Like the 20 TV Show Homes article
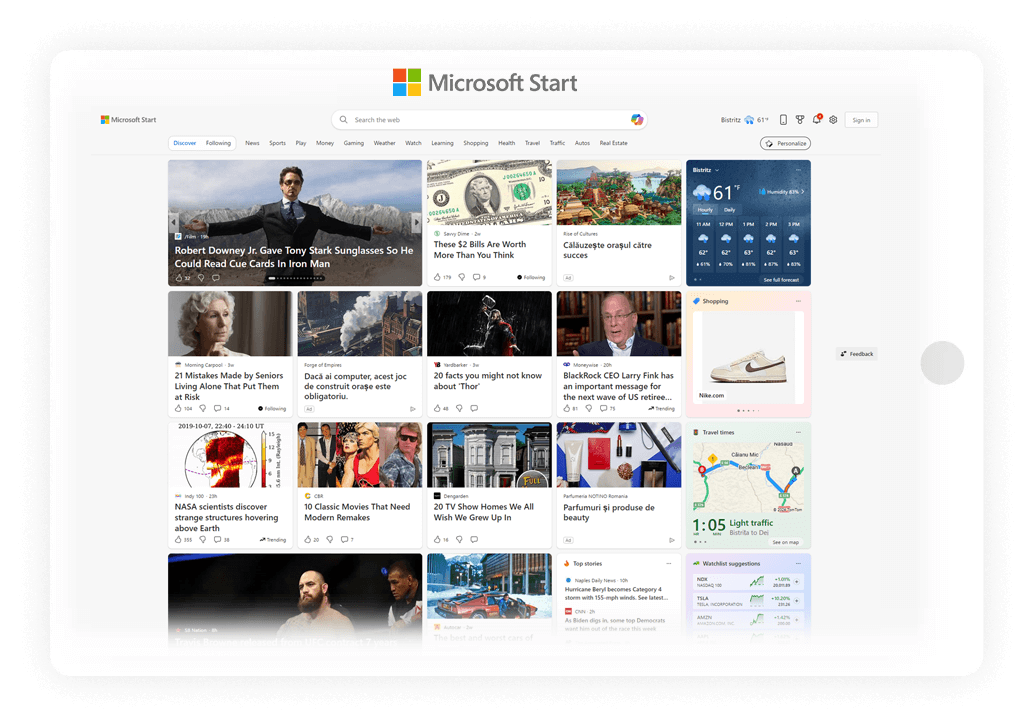 (437, 539)
